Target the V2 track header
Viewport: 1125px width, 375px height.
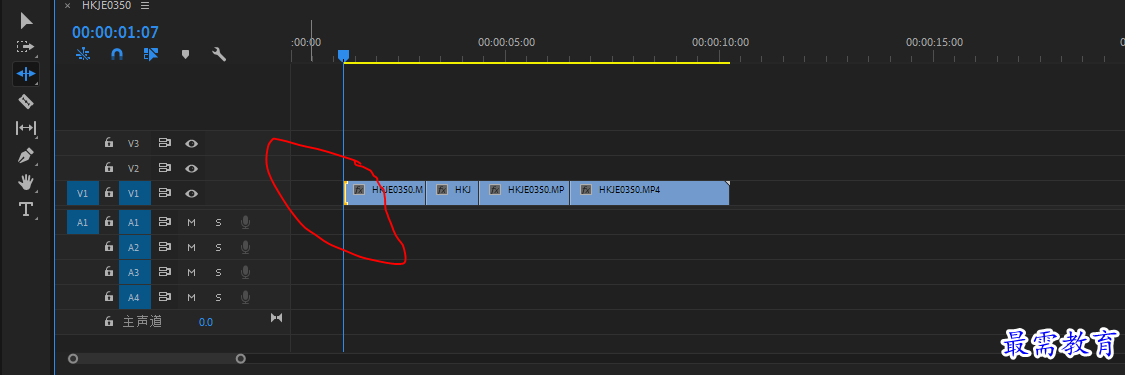click(x=133, y=168)
